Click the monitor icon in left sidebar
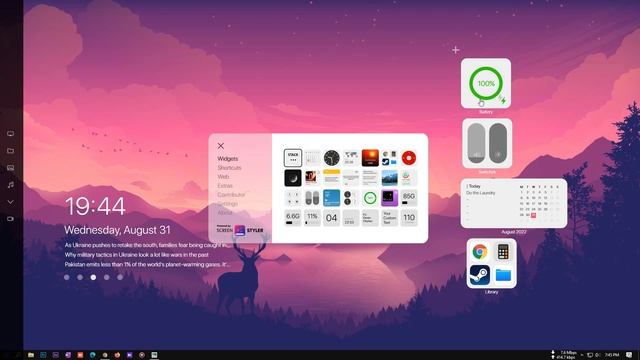 [11, 133]
